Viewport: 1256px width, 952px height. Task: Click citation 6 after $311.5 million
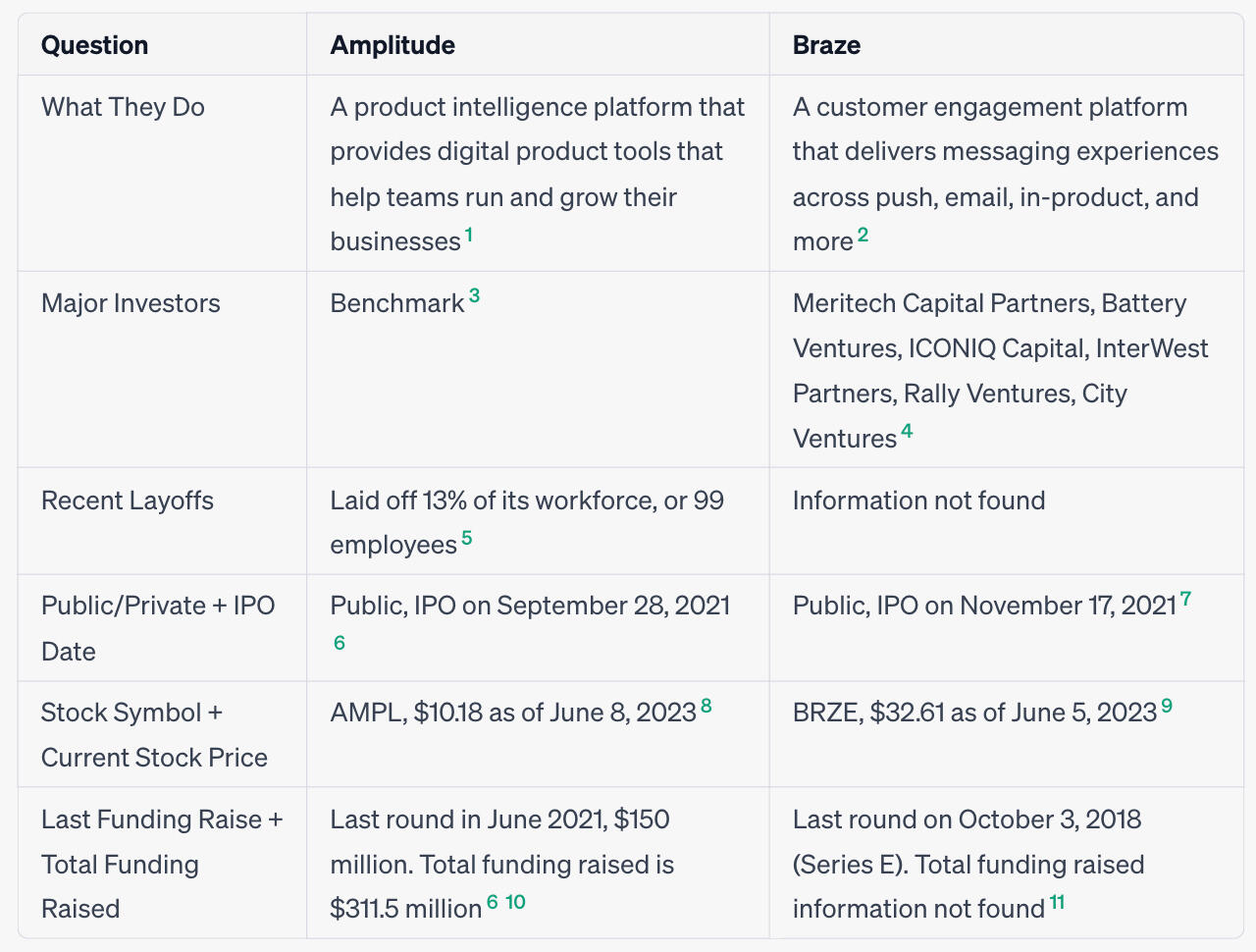pyautogui.click(x=493, y=901)
